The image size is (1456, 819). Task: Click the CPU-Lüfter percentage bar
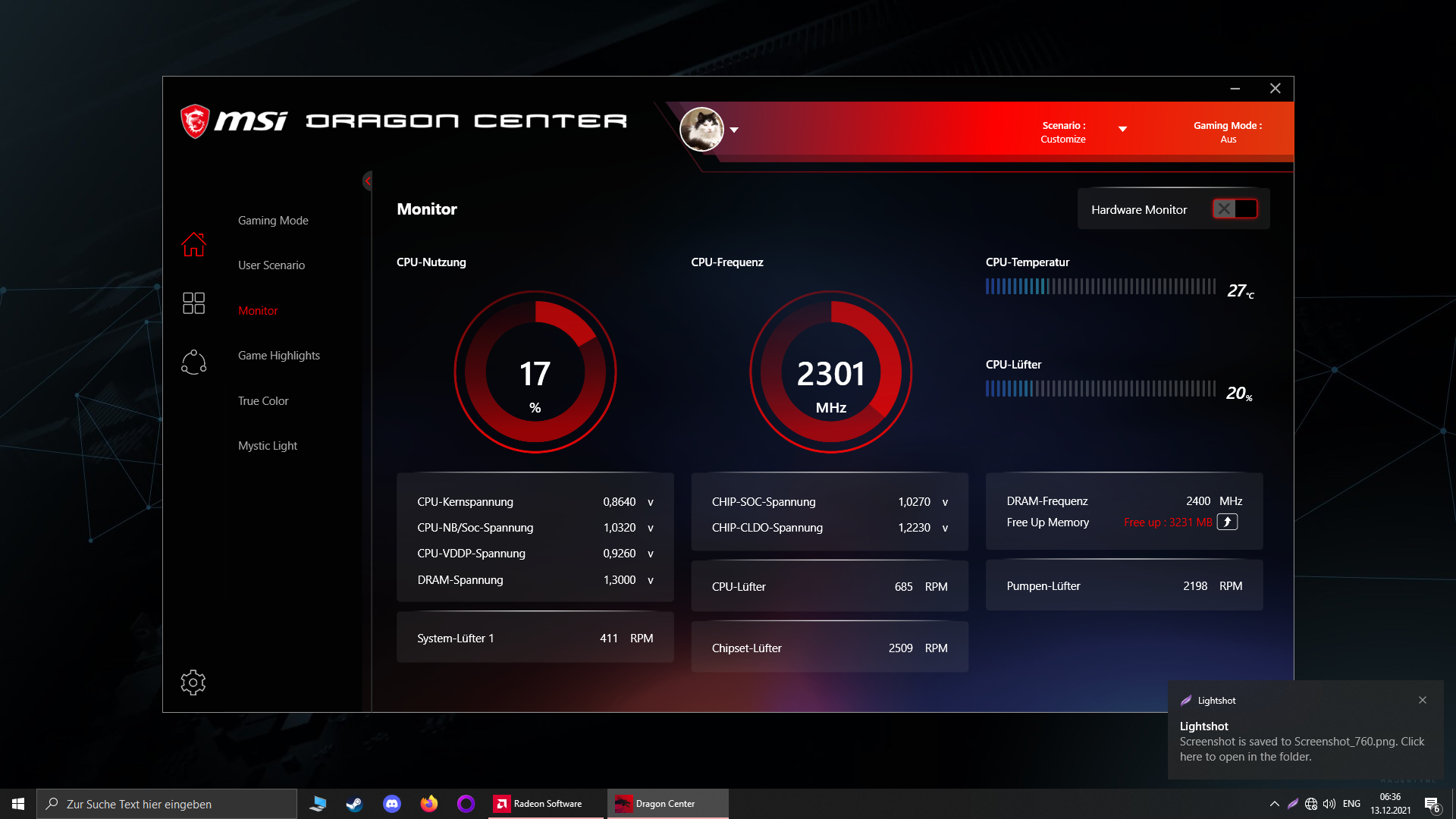1100,389
